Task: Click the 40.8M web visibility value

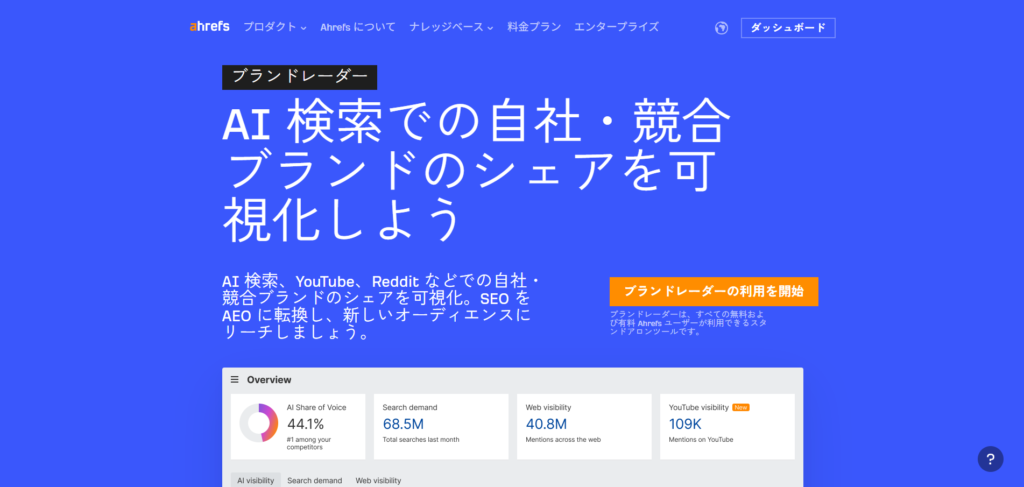Action: pyautogui.click(x=546, y=424)
